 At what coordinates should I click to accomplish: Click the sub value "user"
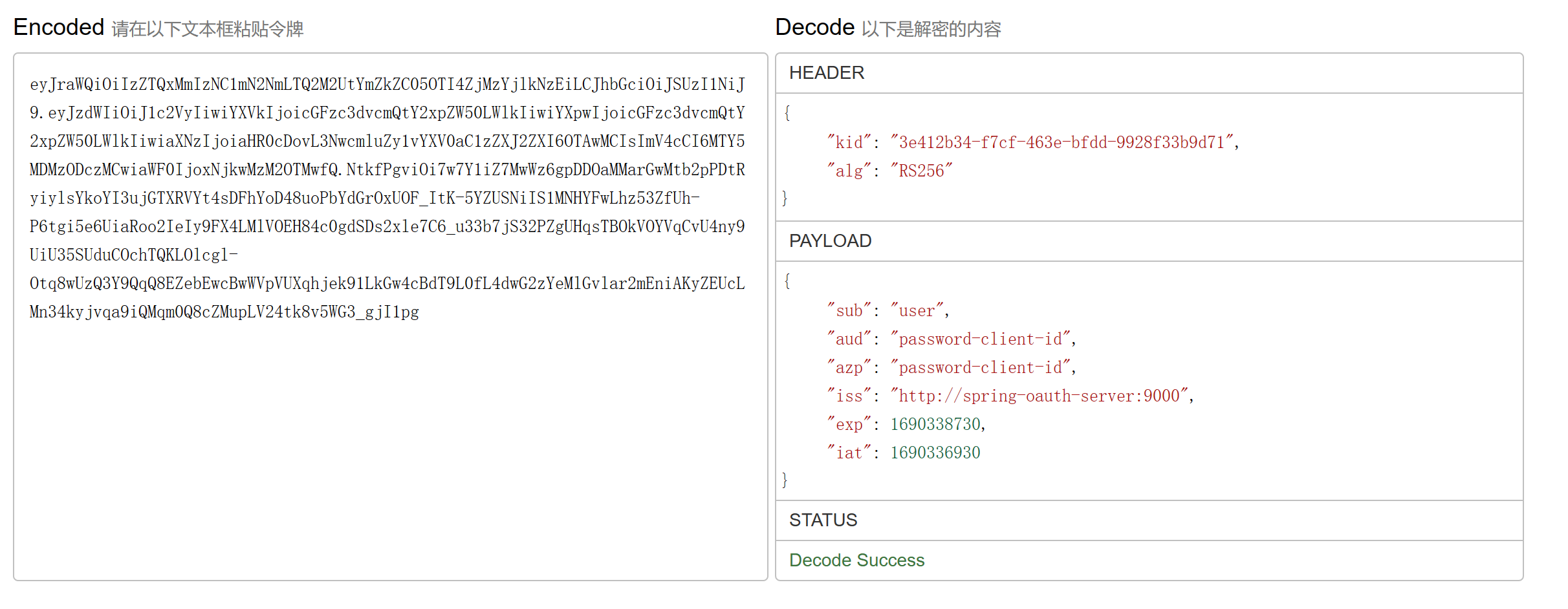(x=917, y=311)
